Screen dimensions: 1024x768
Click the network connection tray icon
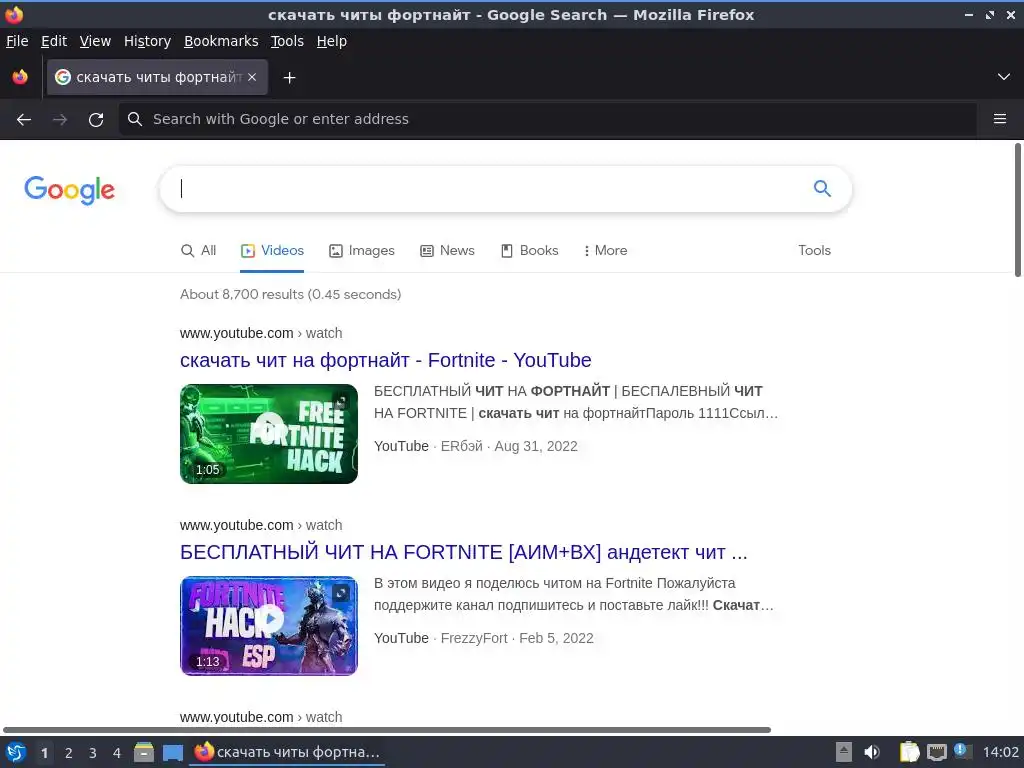click(x=937, y=752)
